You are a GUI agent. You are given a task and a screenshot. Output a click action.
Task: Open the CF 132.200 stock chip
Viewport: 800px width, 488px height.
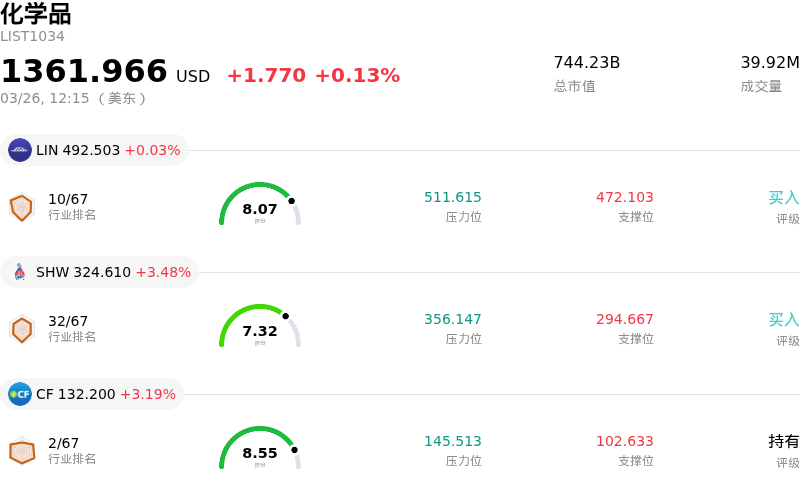[x=93, y=394]
